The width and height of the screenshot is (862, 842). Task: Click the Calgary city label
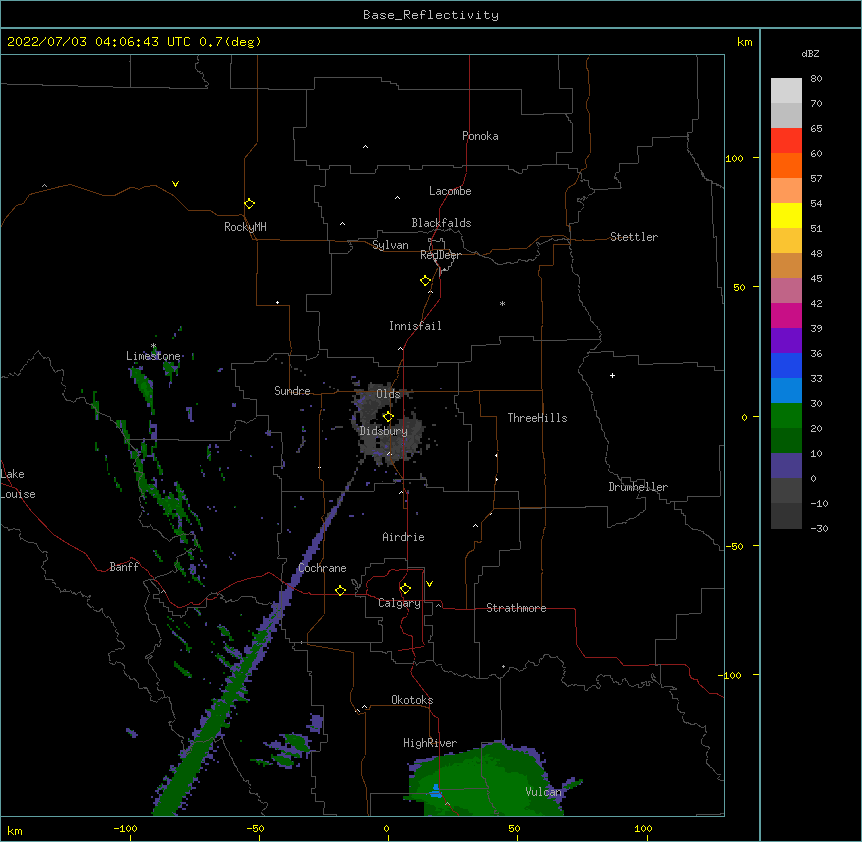tap(399, 603)
